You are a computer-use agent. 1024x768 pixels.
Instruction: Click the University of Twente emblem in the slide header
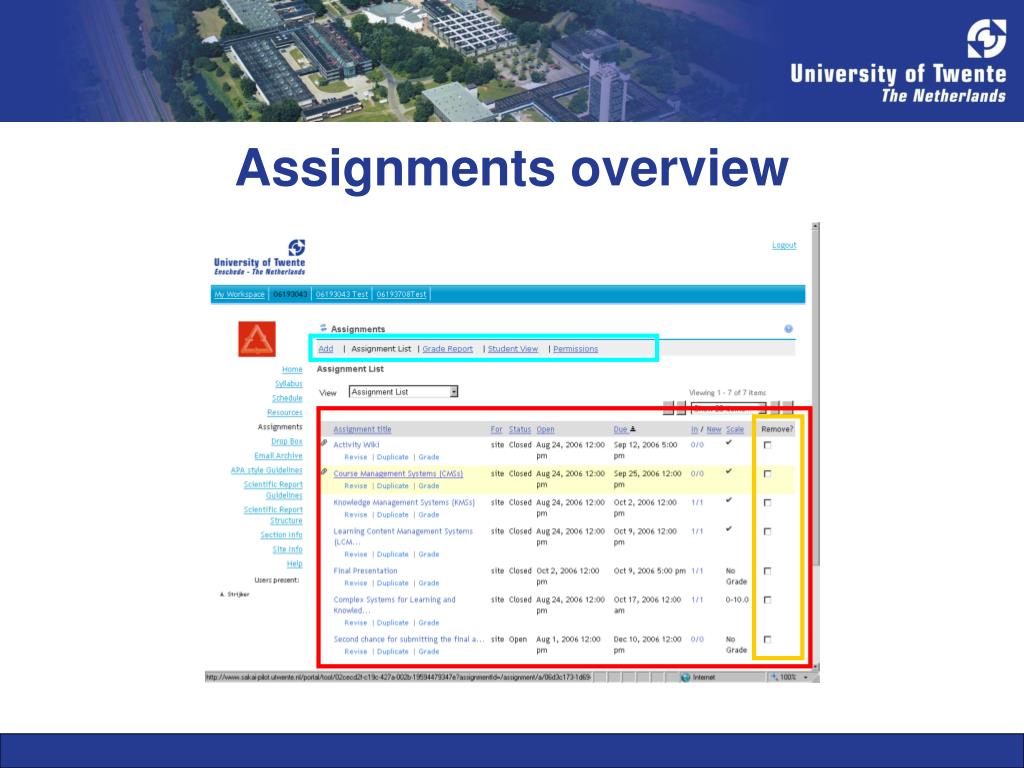986,38
